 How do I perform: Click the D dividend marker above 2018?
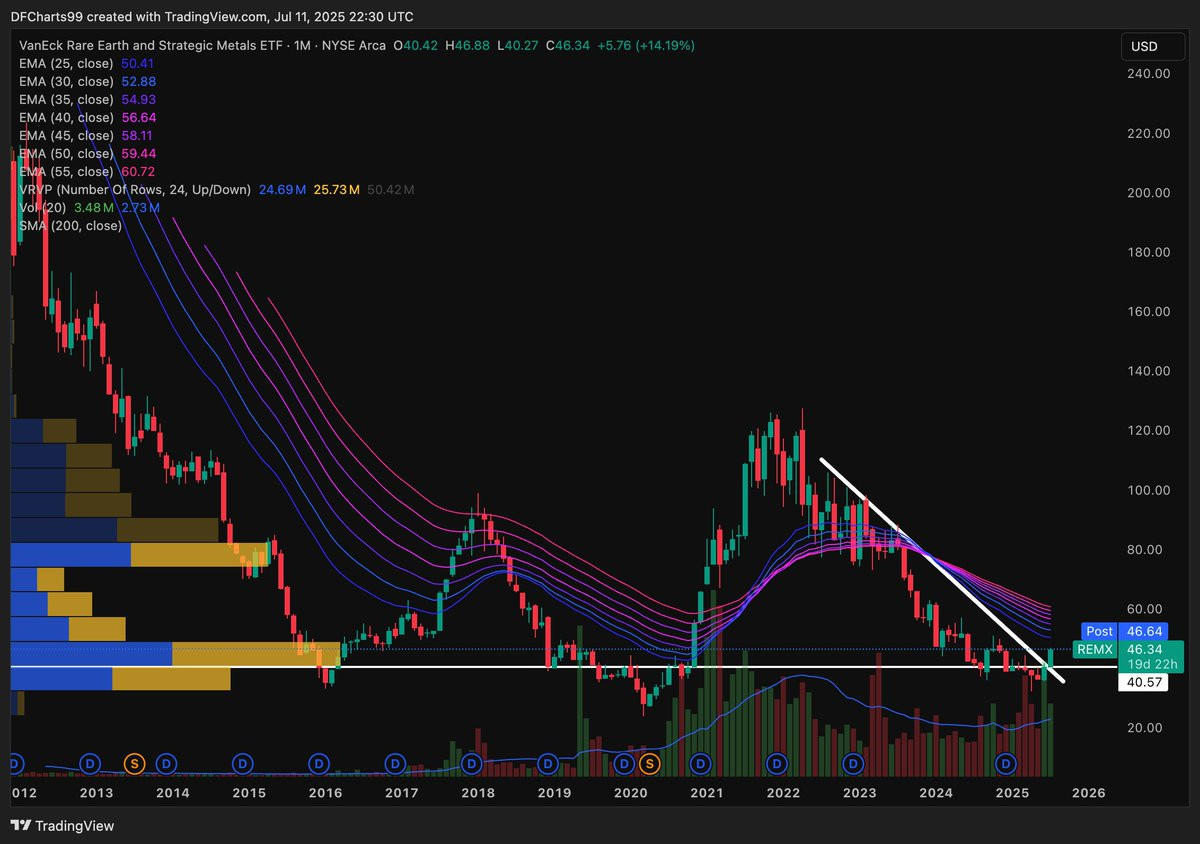click(471, 764)
